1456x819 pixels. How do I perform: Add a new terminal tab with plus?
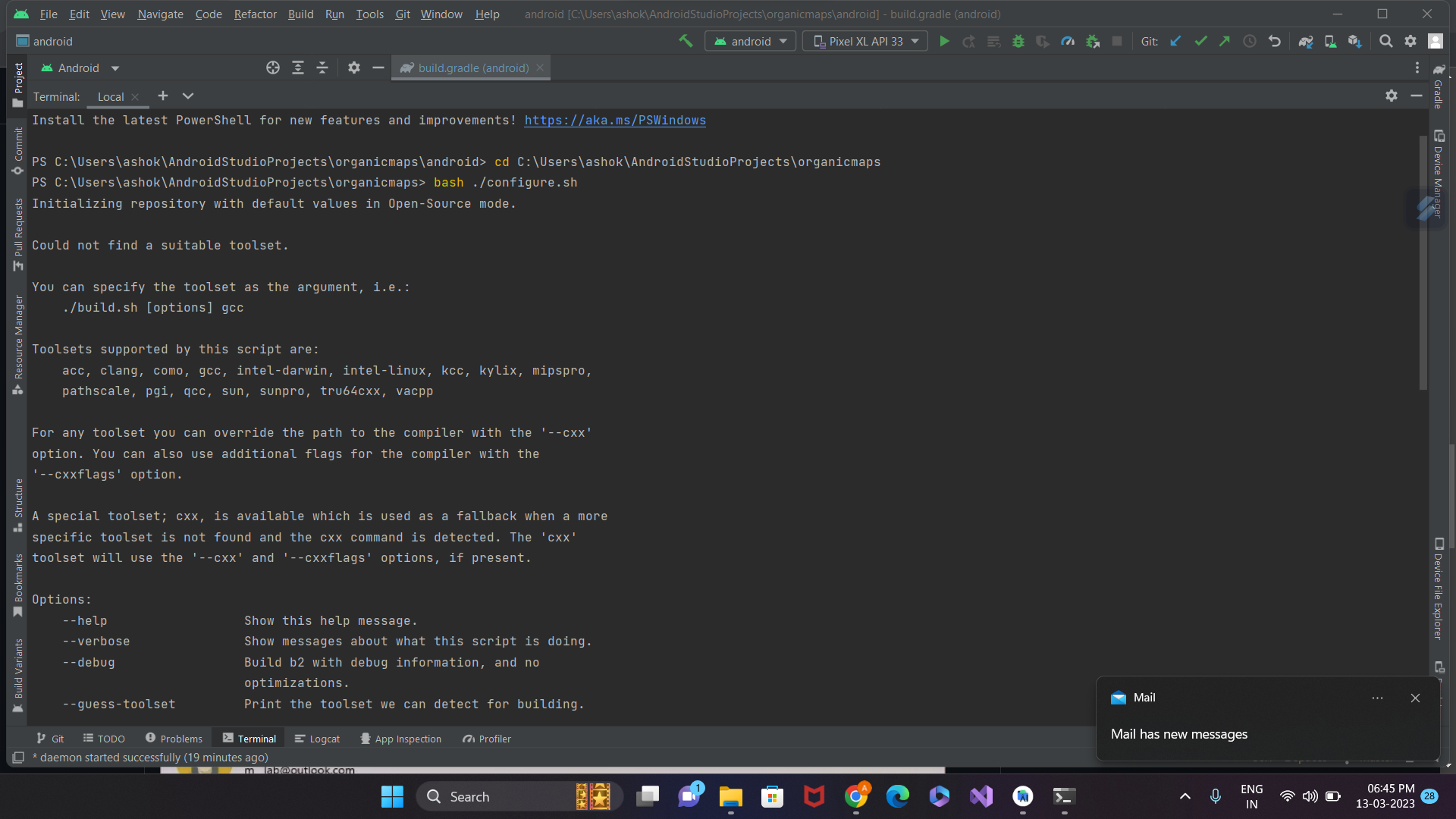point(162,96)
